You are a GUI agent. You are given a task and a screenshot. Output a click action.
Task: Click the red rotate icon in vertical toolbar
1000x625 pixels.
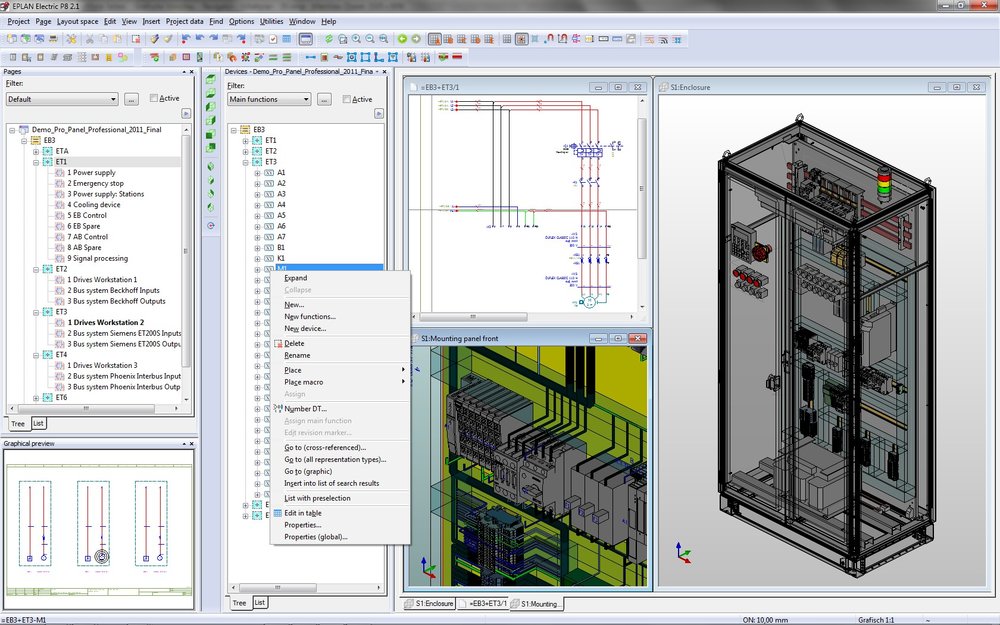211,226
